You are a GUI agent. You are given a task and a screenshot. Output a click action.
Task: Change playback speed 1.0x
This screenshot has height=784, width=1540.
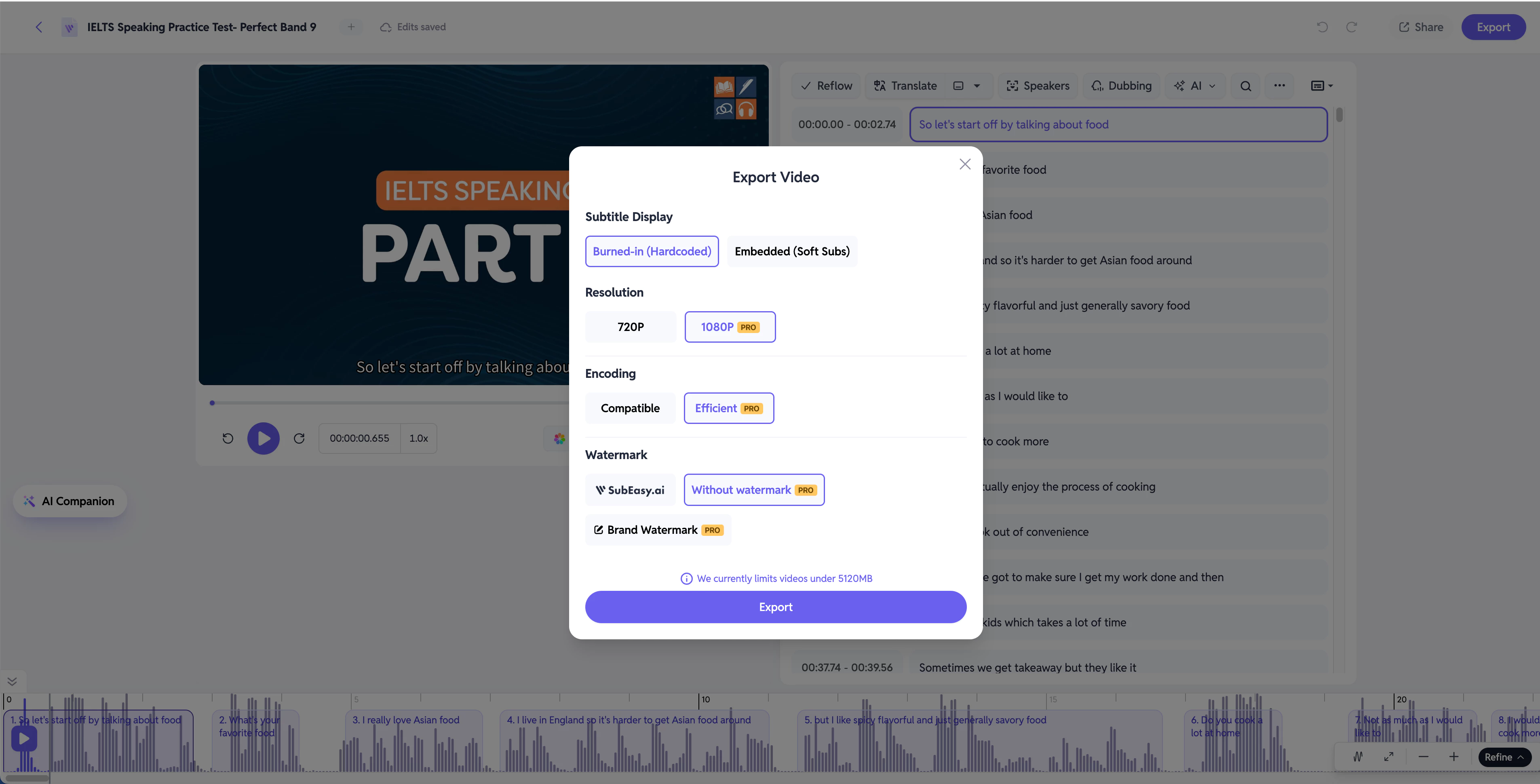click(x=418, y=438)
